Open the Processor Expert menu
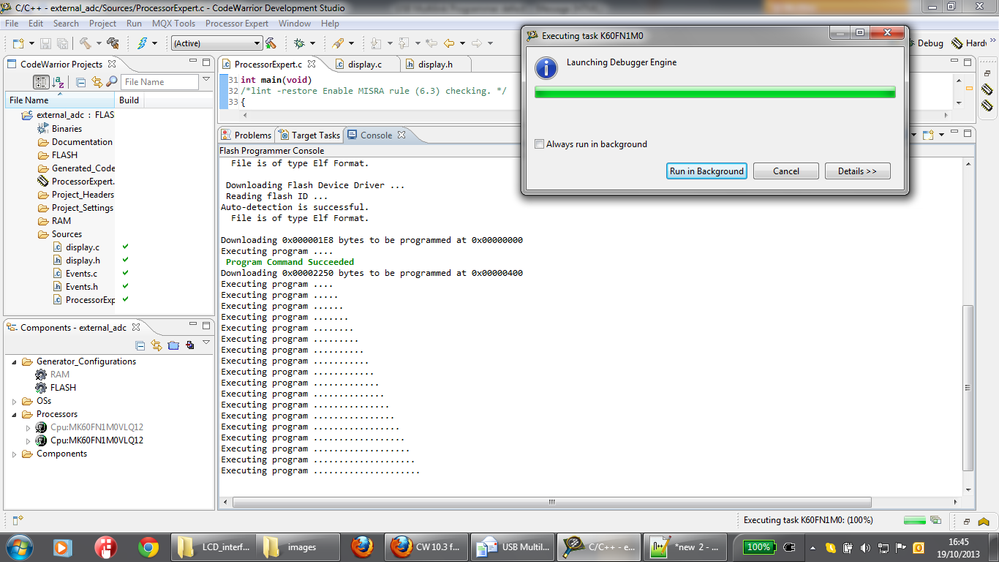Screen dimensions: 999x562 [236, 24]
